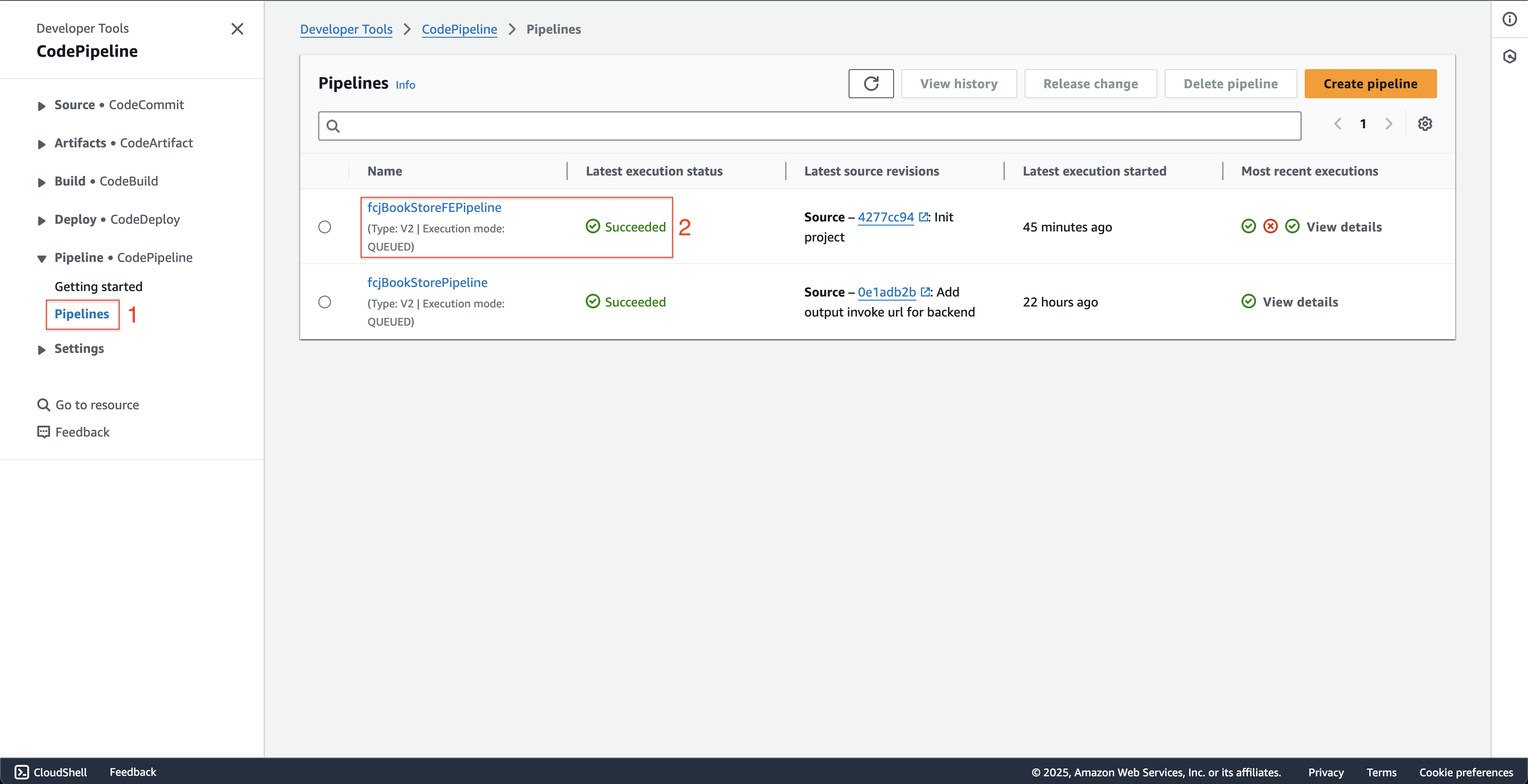Click Delete pipeline button
This screenshot has height=784, width=1528.
[x=1230, y=84]
